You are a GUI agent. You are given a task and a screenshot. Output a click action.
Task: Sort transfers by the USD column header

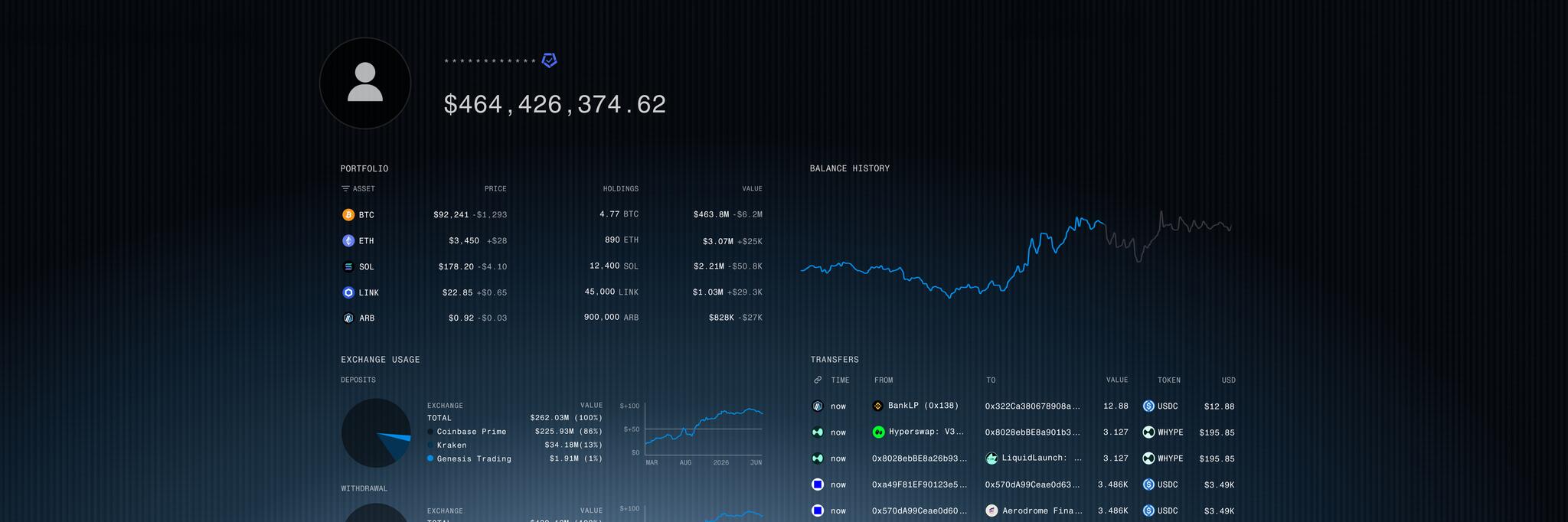[x=1228, y=380]
